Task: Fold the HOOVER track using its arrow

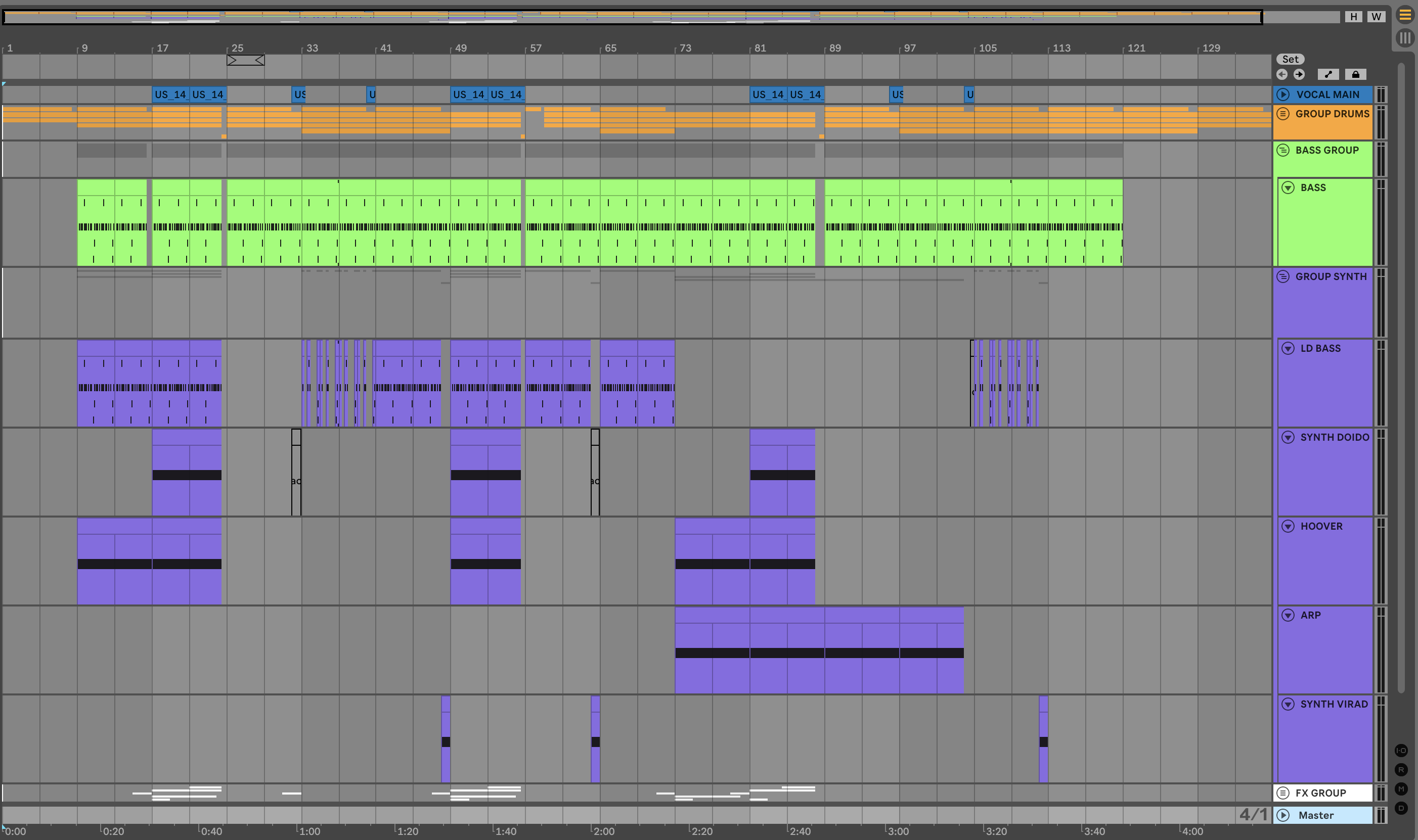Action: click(1288, 527)
